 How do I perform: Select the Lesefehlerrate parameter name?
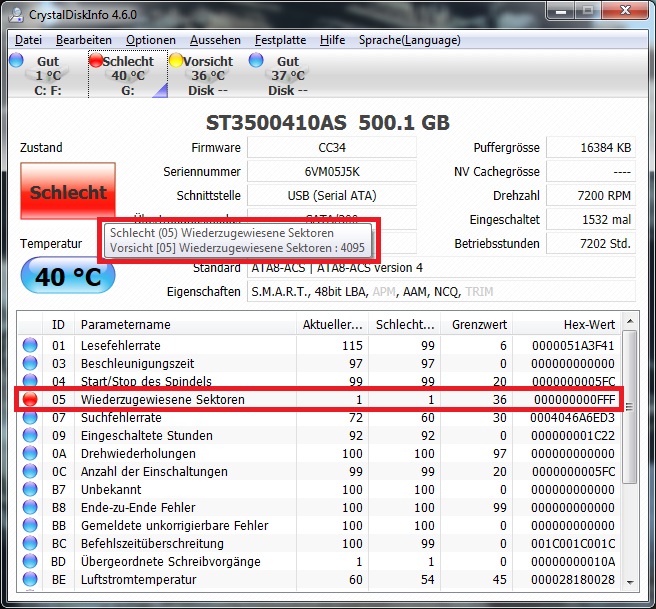pos(120,345)
